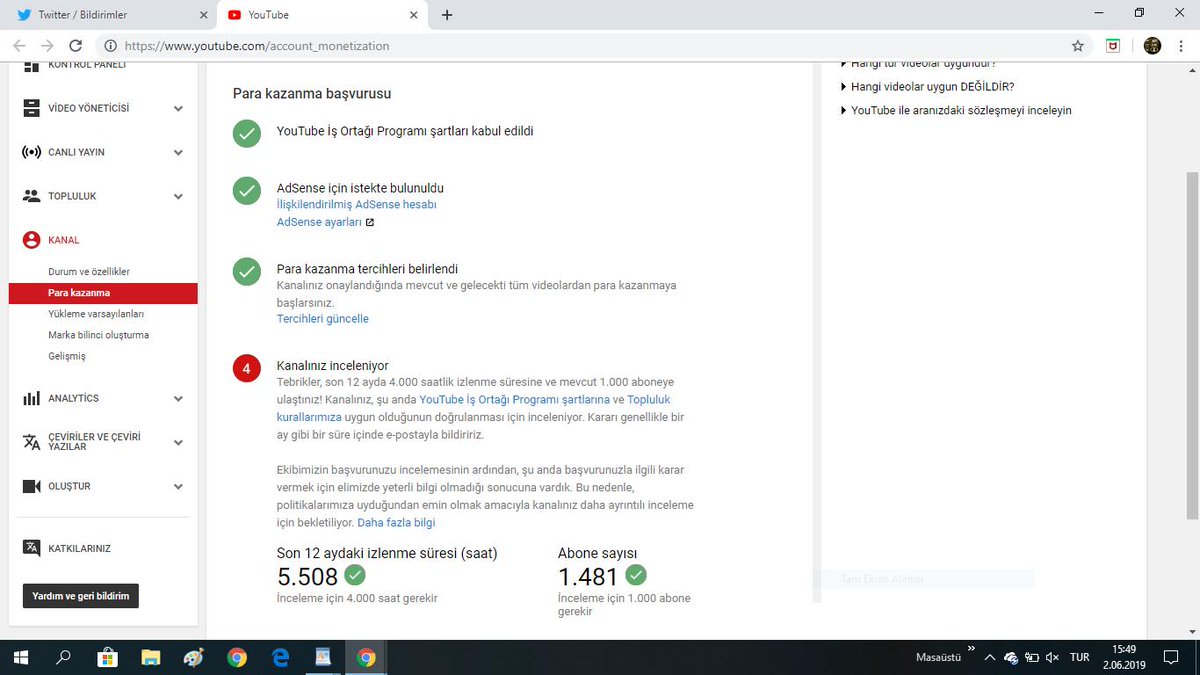
Task: Click the Tercihleri güncelle link
Action: [x=322, y=319]
